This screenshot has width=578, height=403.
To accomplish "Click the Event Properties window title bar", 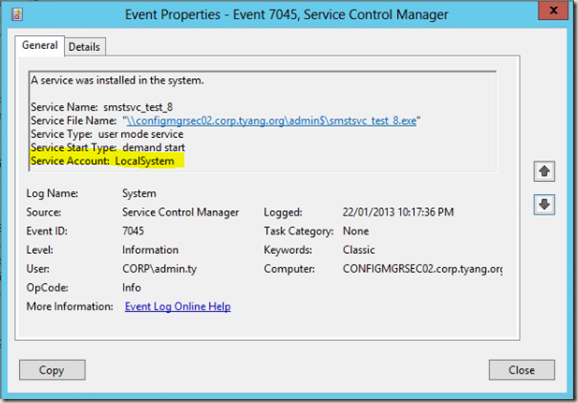I will click(286, 14).
